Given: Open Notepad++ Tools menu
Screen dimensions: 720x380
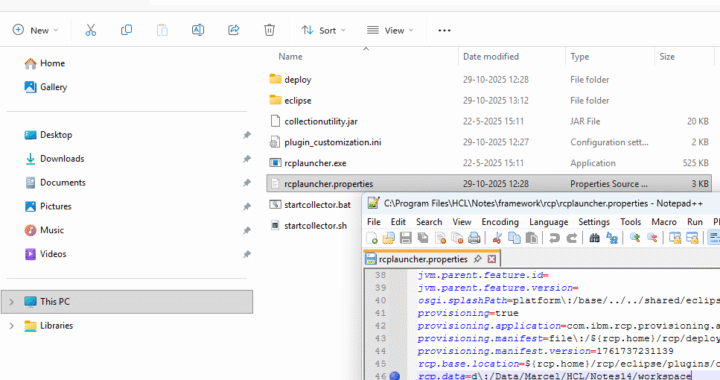Looking at the screenshot, I should (630, 222).
